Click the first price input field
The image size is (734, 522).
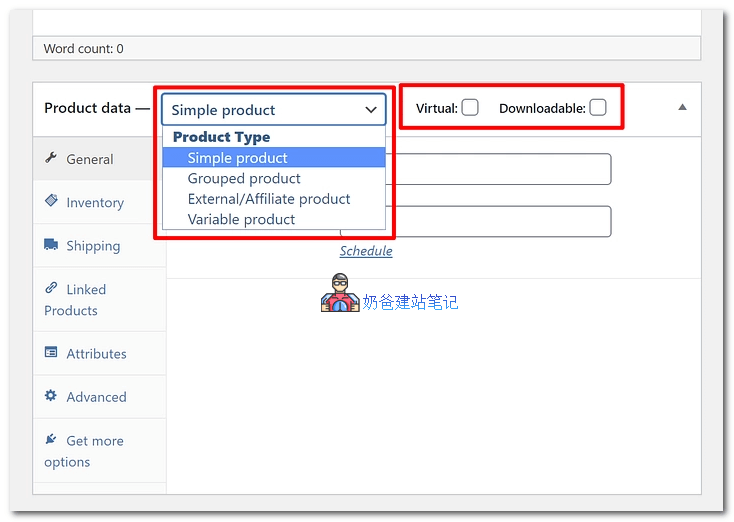click(x=499, y=169)
